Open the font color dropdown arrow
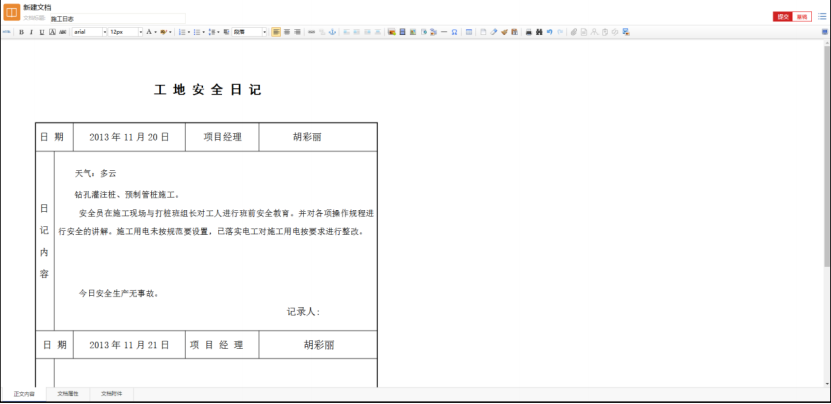The image size is (831, 404). (x=155, y=32)
